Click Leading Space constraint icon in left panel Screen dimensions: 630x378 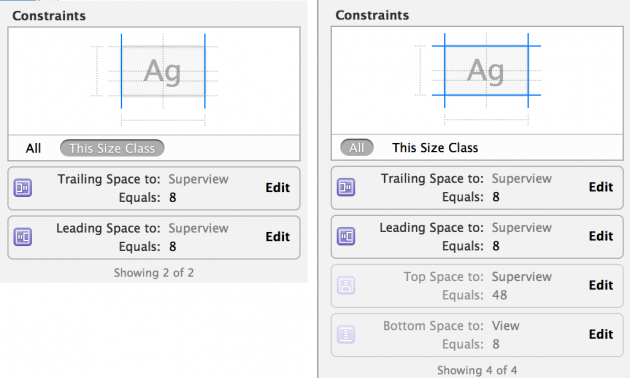[23, 237]
